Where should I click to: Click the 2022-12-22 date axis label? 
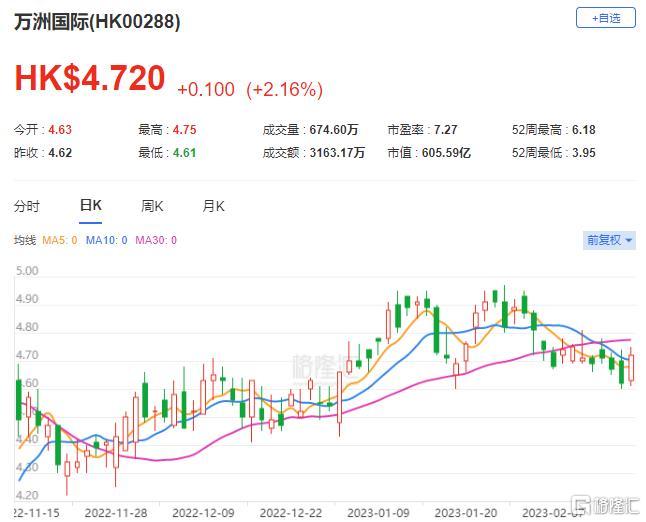(291, 513)
